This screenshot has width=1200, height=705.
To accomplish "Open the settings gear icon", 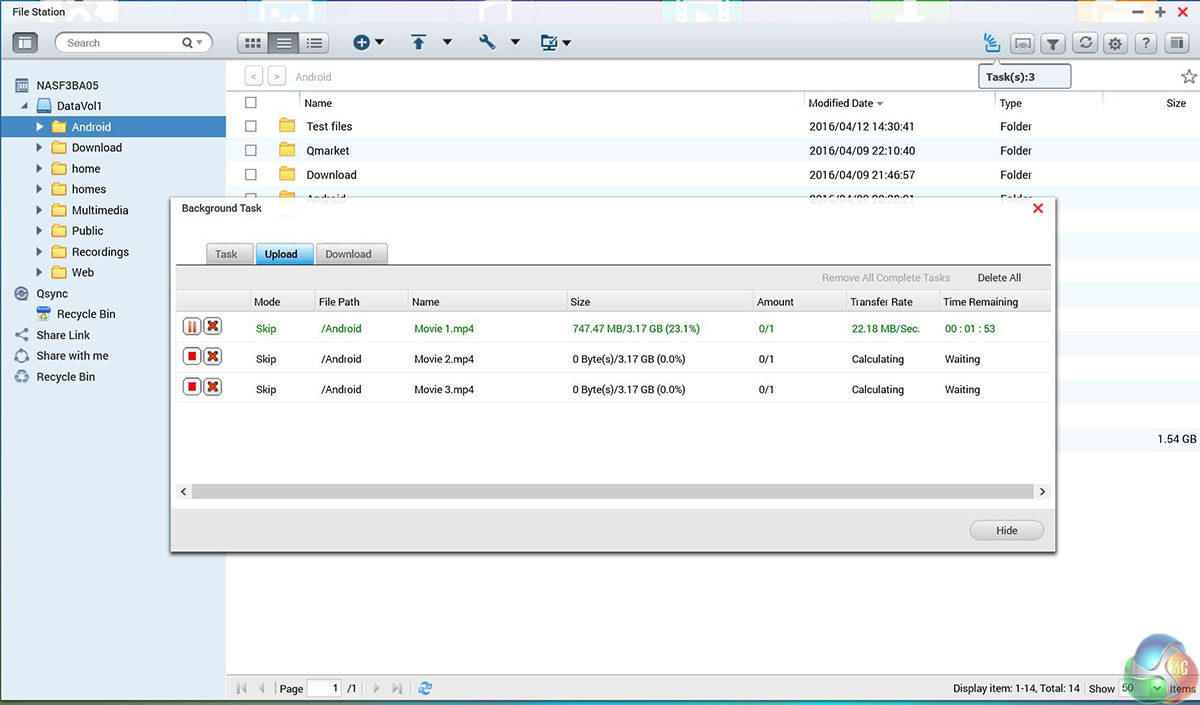I will point(1115,43).
